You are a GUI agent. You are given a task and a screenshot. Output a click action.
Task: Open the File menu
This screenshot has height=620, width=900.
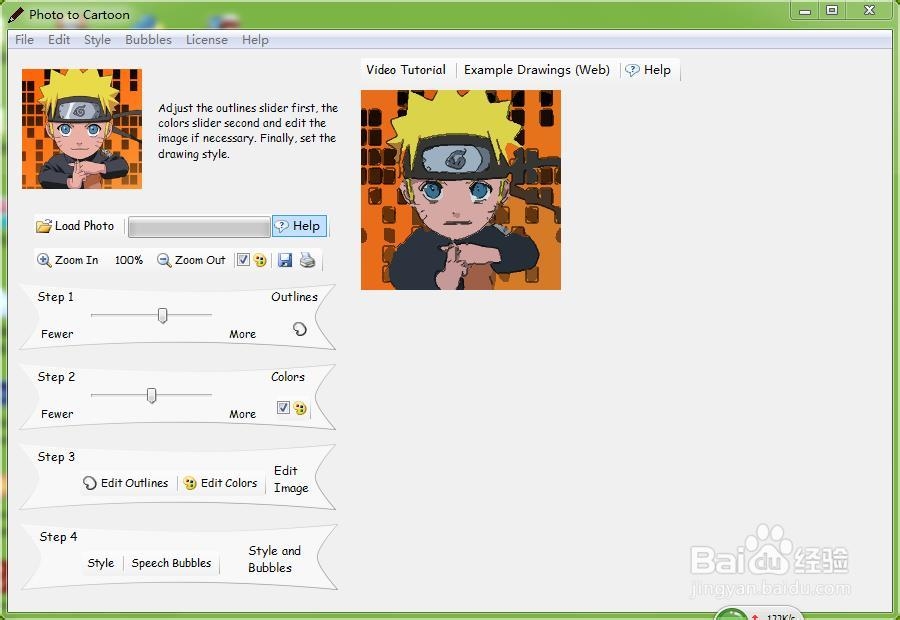click(x=24, y=40)
